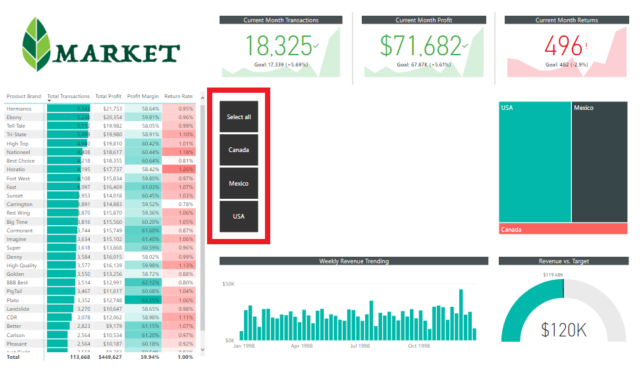This screenshot has width=640, height=368.
Task: Filter by the USA slicer button
Action: coord(239,216)
